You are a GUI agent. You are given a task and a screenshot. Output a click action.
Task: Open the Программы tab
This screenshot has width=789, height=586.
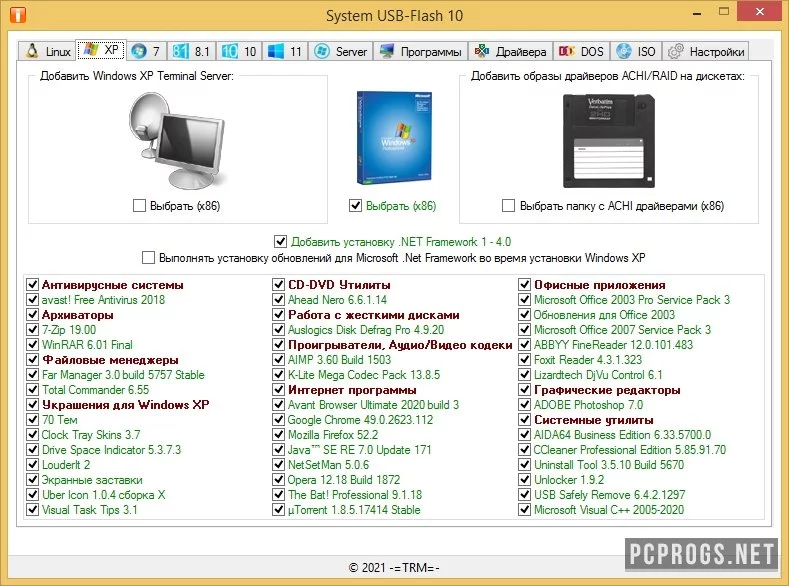pyautogui.click(x=421, y=51)
